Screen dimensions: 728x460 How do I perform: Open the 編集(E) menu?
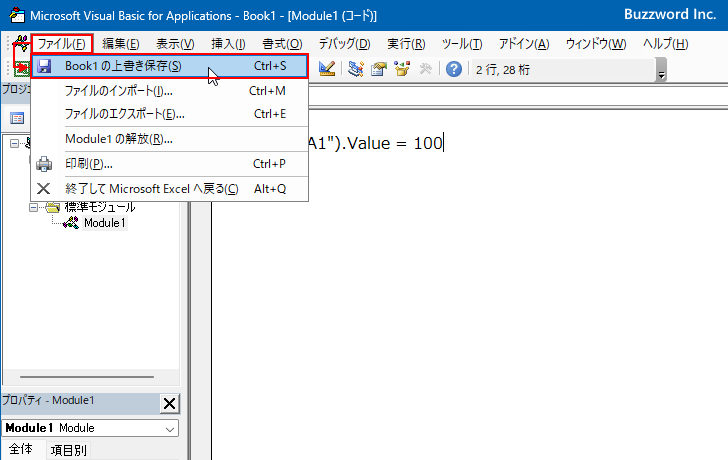tap(121, 44)
